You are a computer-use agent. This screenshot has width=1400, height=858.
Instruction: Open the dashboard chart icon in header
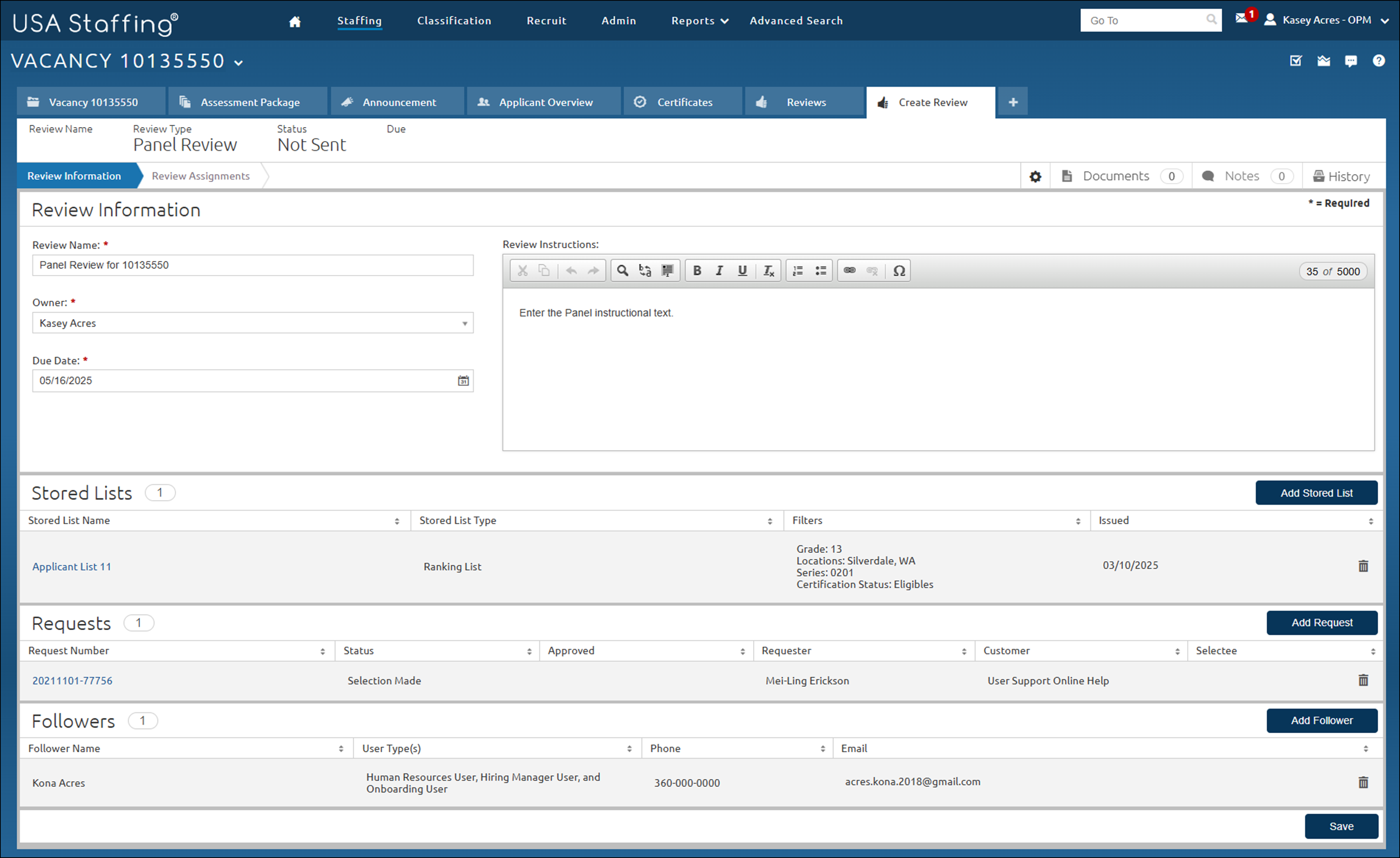[1324, 61]
